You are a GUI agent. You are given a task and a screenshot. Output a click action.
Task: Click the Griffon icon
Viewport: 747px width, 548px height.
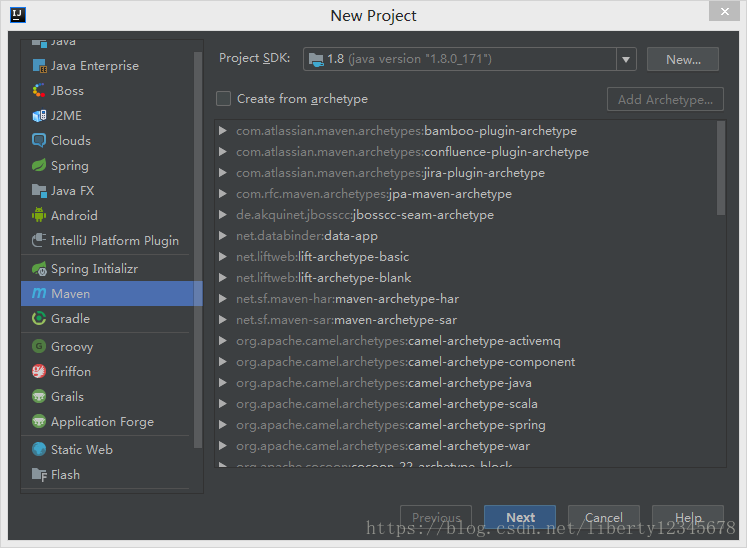click(39, 371)
